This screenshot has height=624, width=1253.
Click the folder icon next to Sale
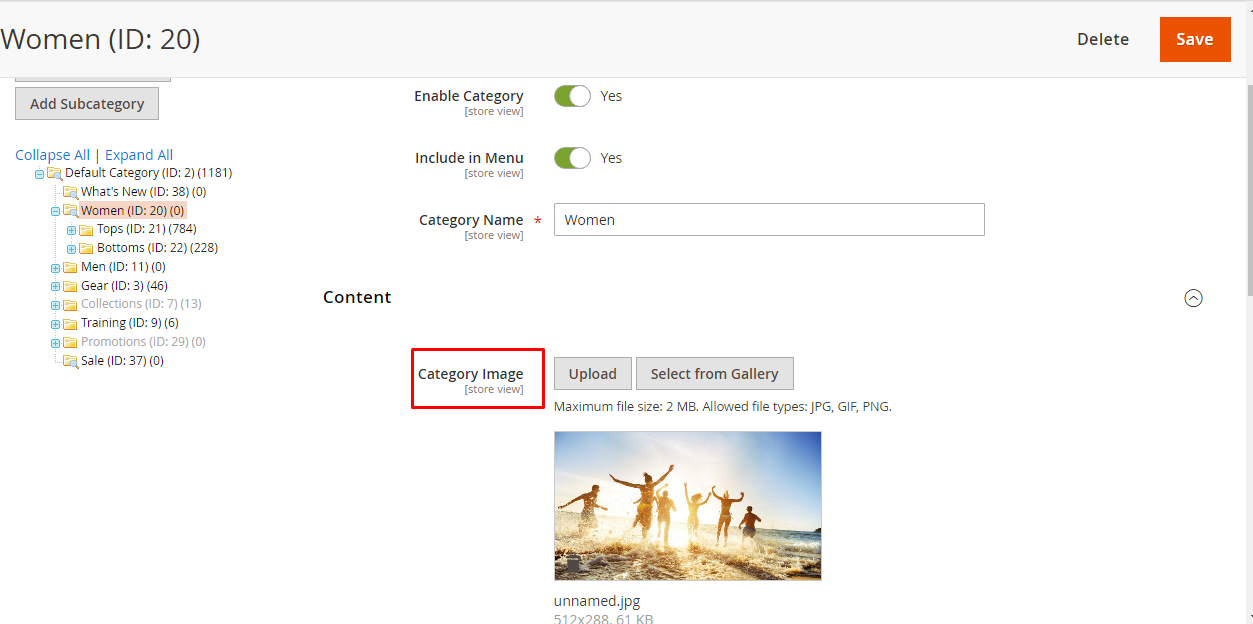coord(70,361)
